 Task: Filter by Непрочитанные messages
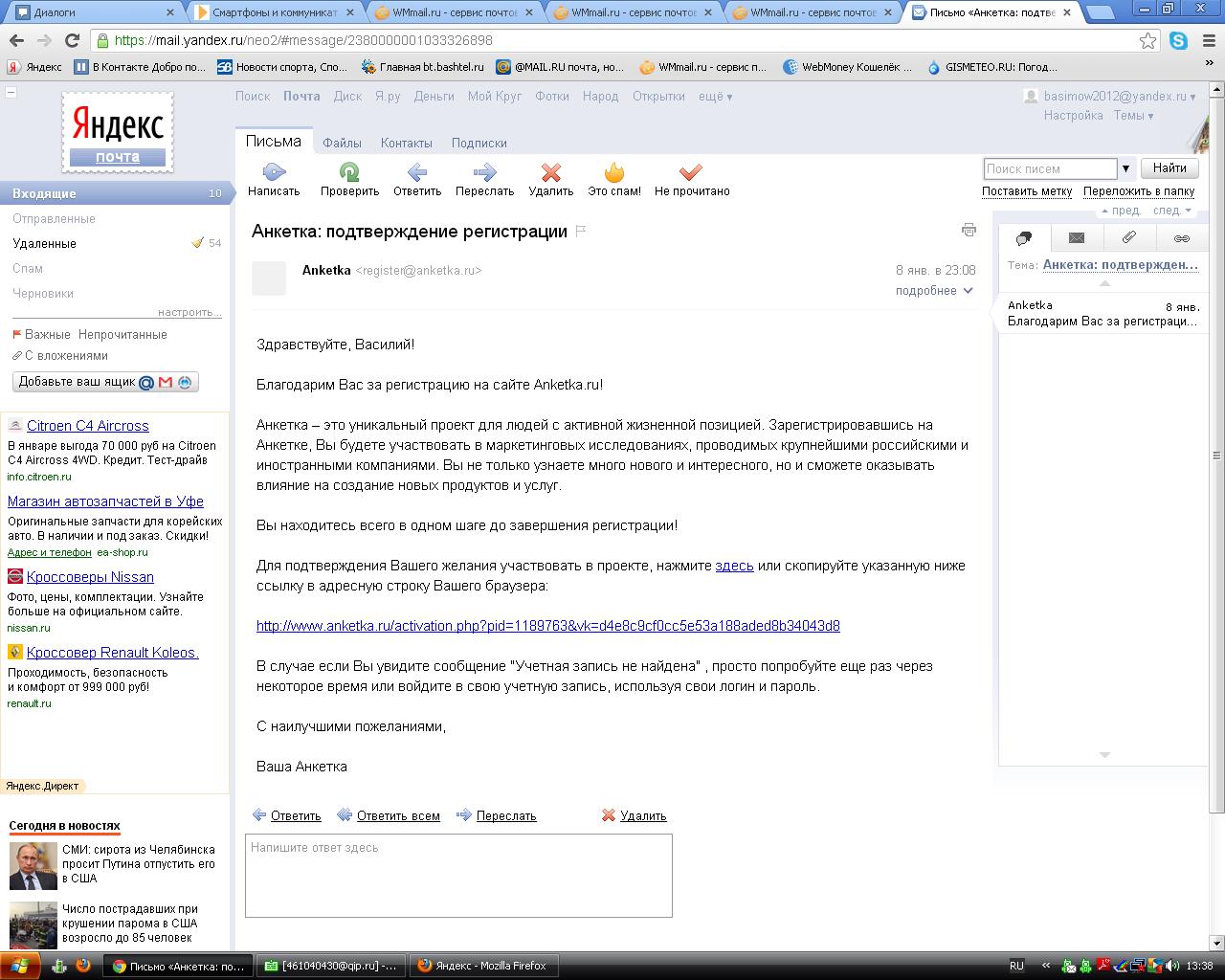coord(122,334)
